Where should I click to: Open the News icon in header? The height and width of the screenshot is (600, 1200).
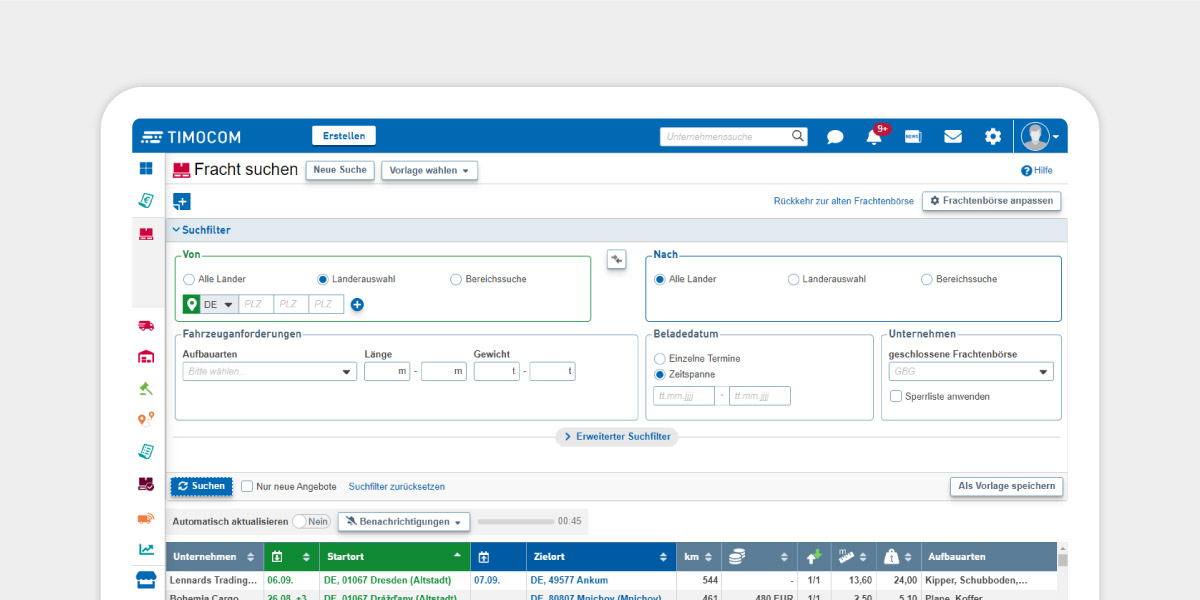[913, 137]
